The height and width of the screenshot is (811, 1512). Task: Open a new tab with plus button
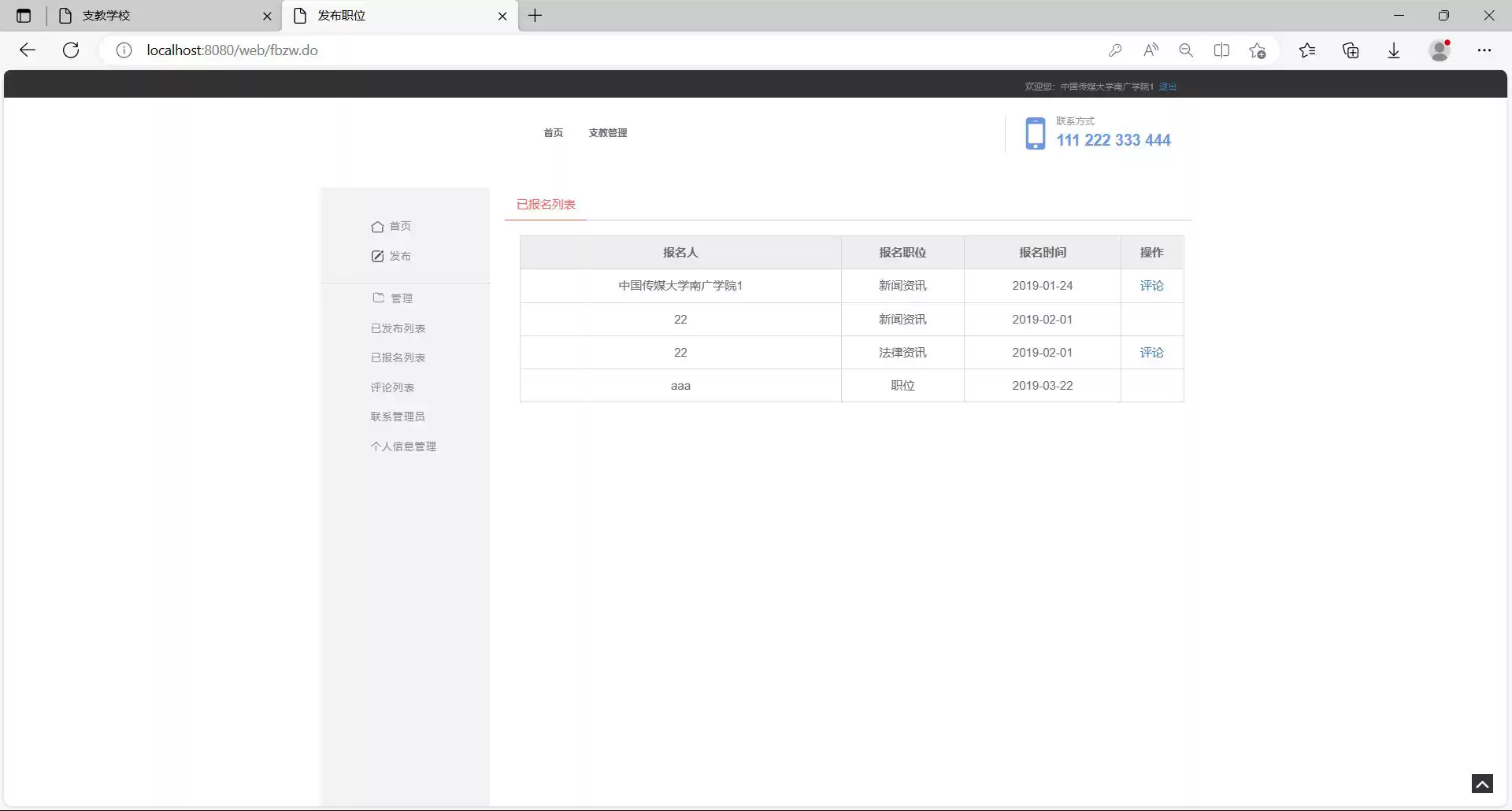535,16
